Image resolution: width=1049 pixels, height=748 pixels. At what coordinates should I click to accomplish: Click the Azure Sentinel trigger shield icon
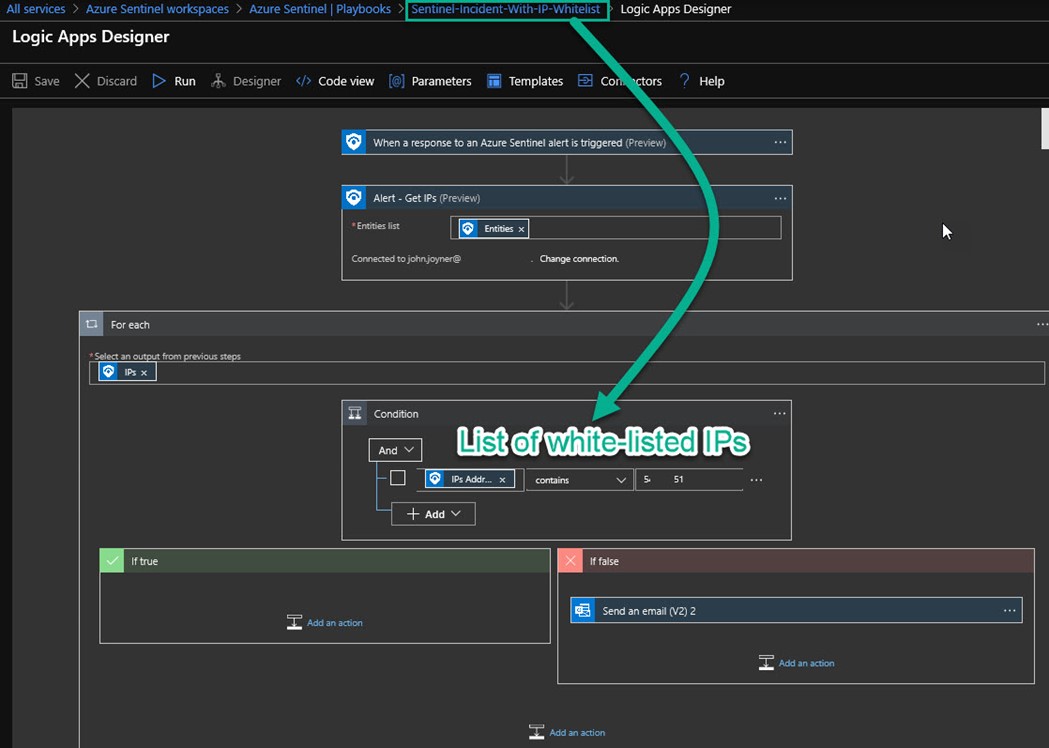354,142
